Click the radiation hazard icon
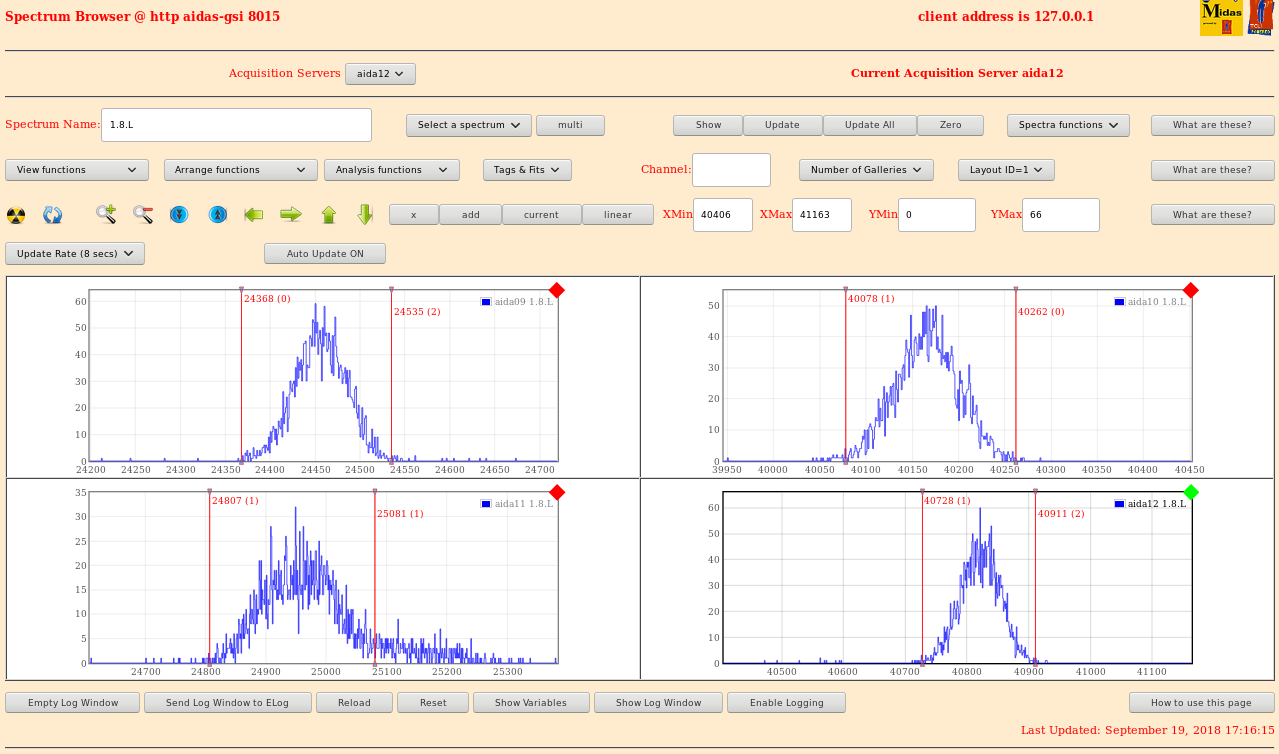This screenshot has width=1279, height=754. pyautogui.click(x=16, y=215)
